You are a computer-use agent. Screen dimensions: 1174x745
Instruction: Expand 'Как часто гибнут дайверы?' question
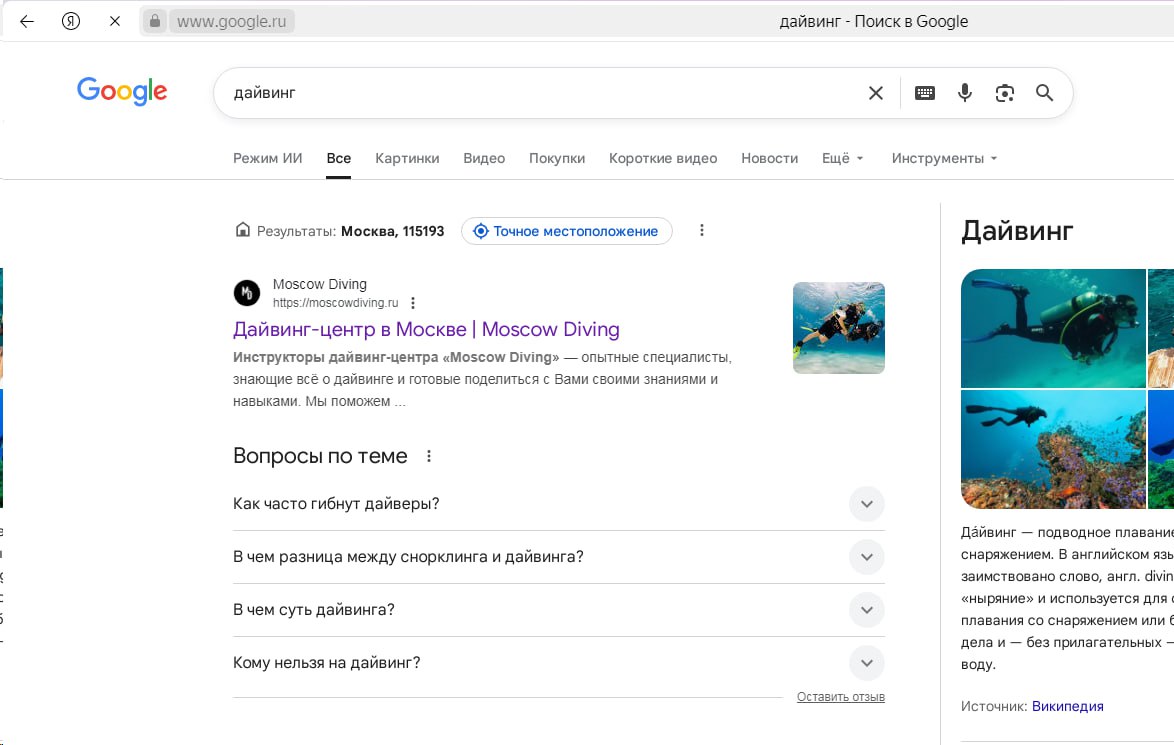click(866, 504)
